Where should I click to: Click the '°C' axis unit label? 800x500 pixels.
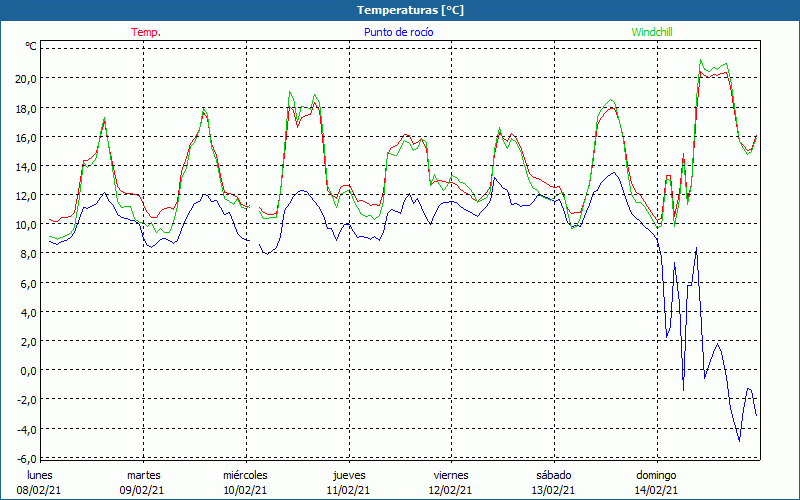click(x=31, y=46)
